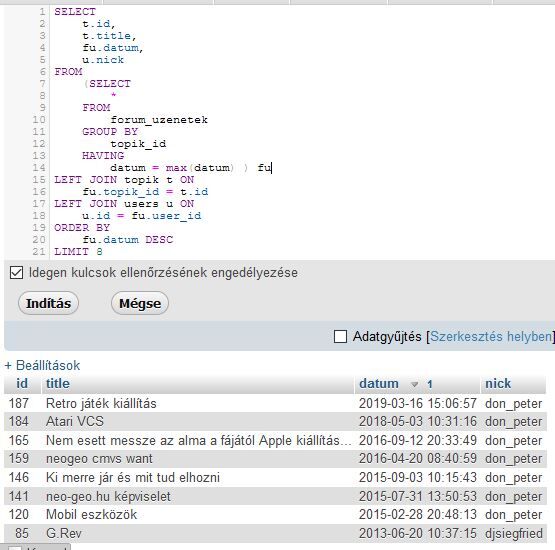Sort results by the title column header

pyautogui.click(x=58, y=384)
